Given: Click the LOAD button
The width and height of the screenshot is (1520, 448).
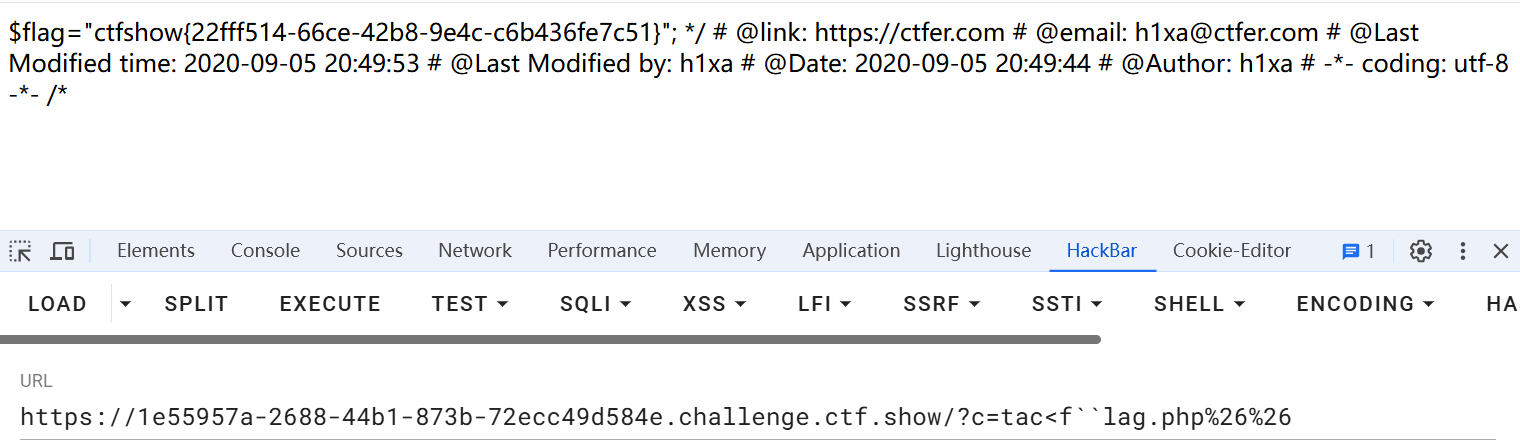Looking at the screenshot, I should pyautogui.click(x=57, y=304).
